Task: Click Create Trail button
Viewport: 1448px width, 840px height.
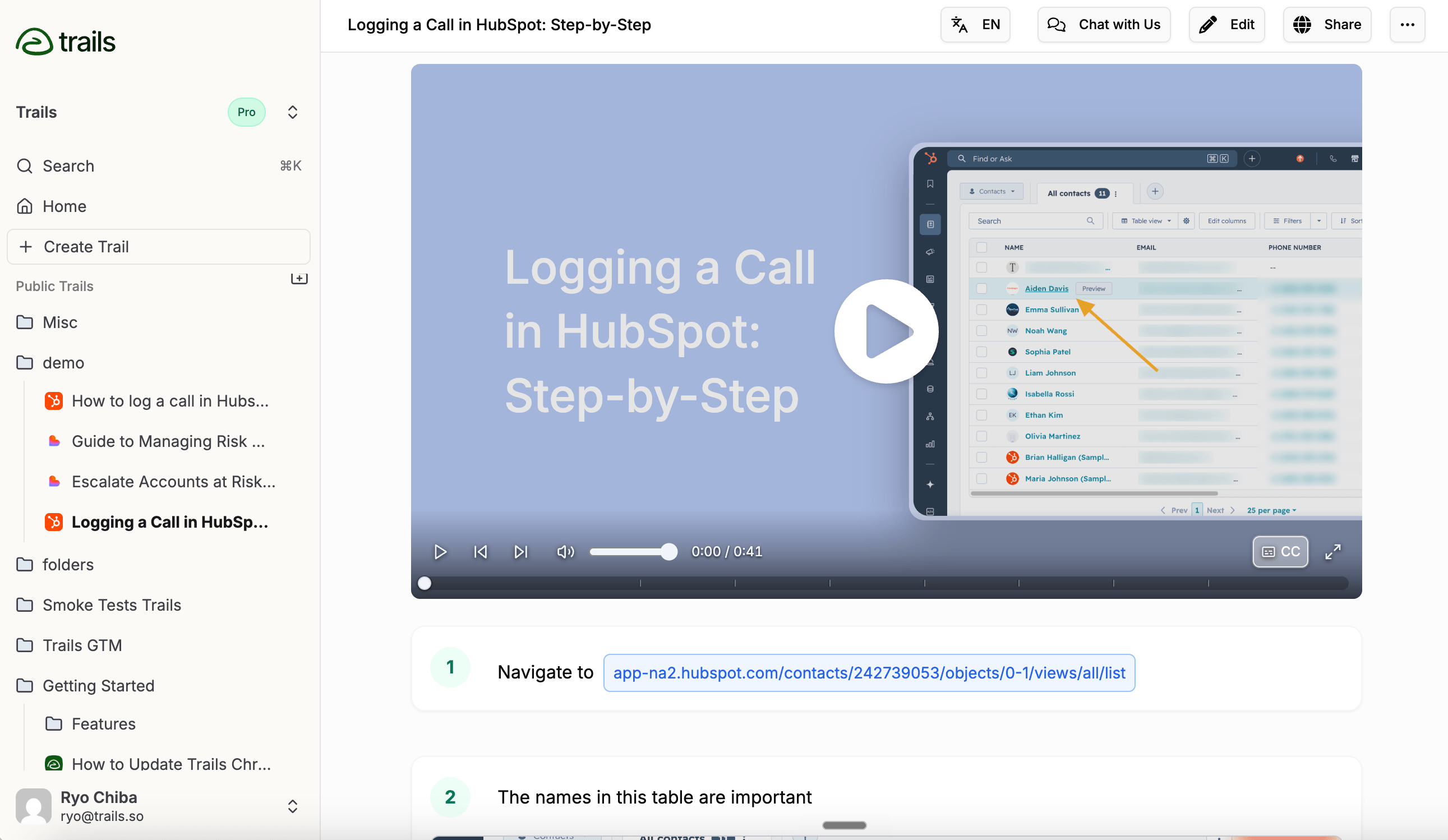Action: (159, 247)
